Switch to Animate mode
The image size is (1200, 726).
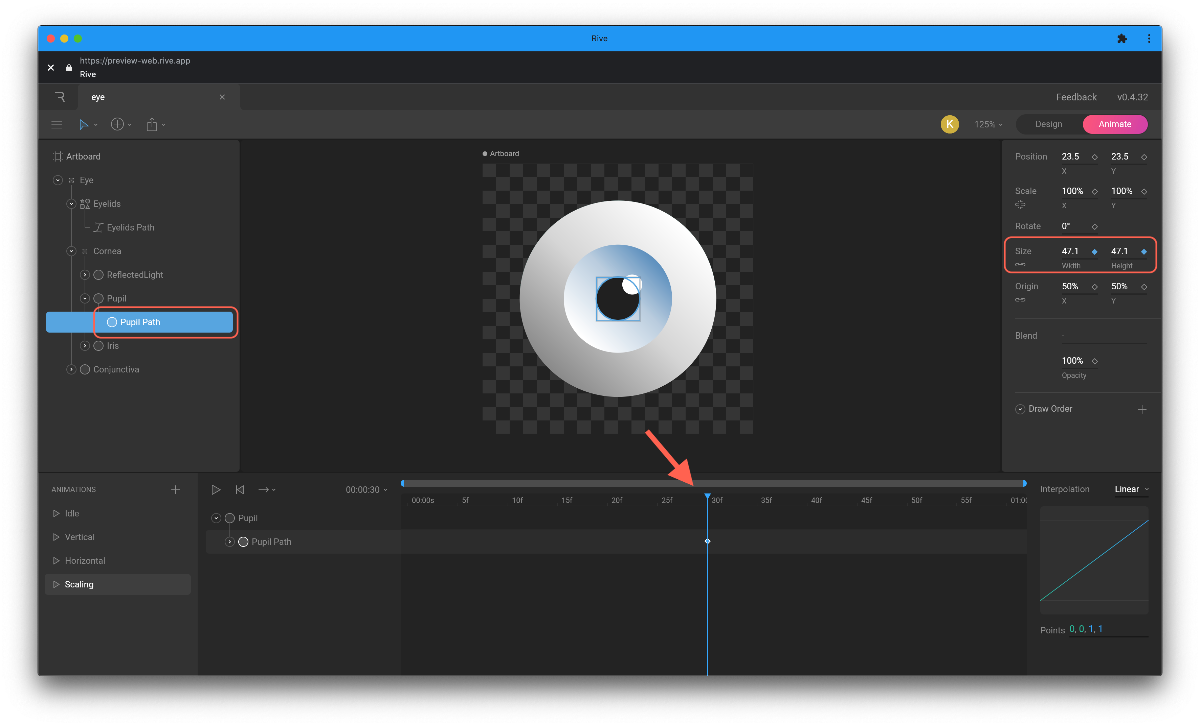click(x=1115, y=124)
